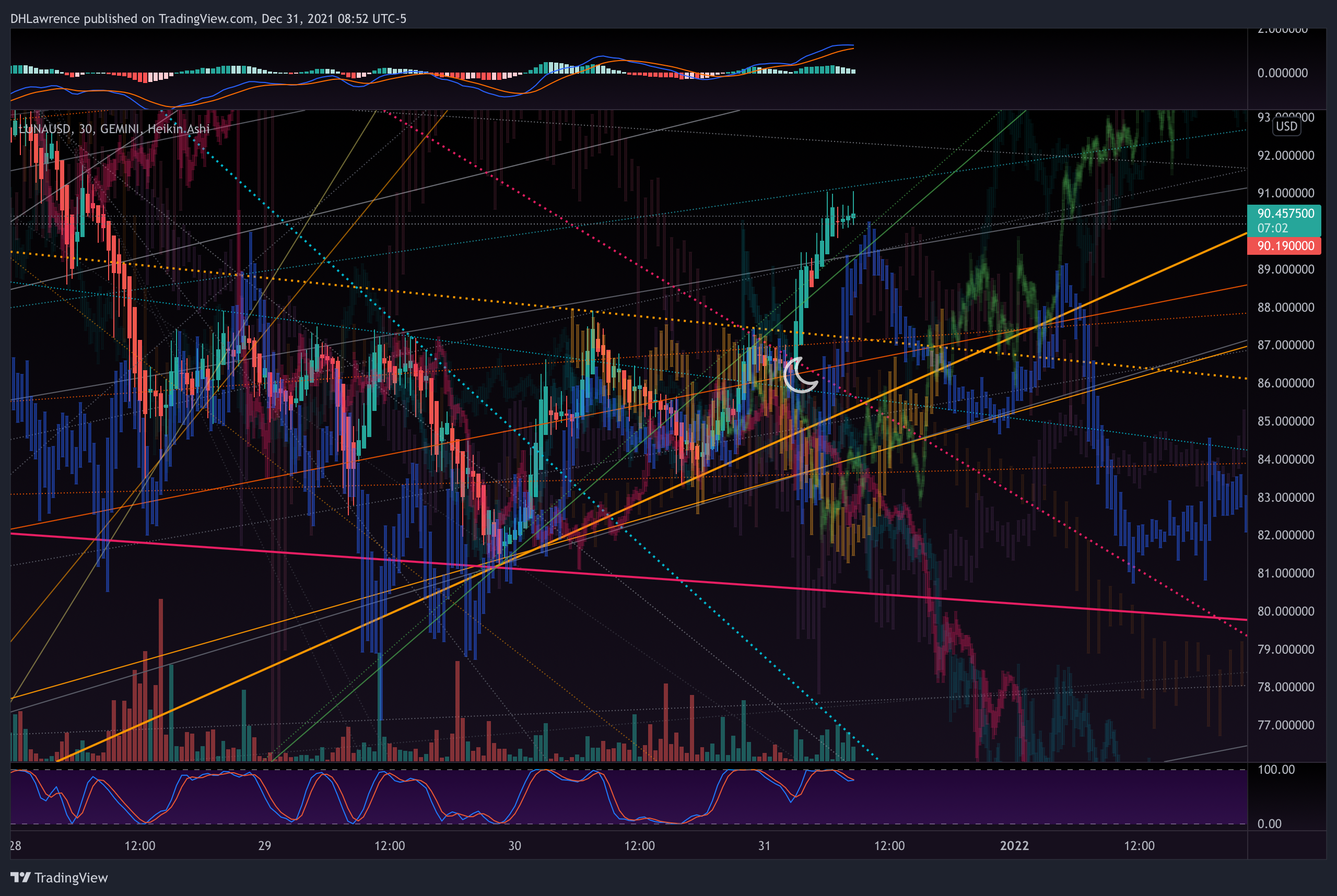Click the 29 date label on time axis

pyautogui.click(x=265, y=846)
